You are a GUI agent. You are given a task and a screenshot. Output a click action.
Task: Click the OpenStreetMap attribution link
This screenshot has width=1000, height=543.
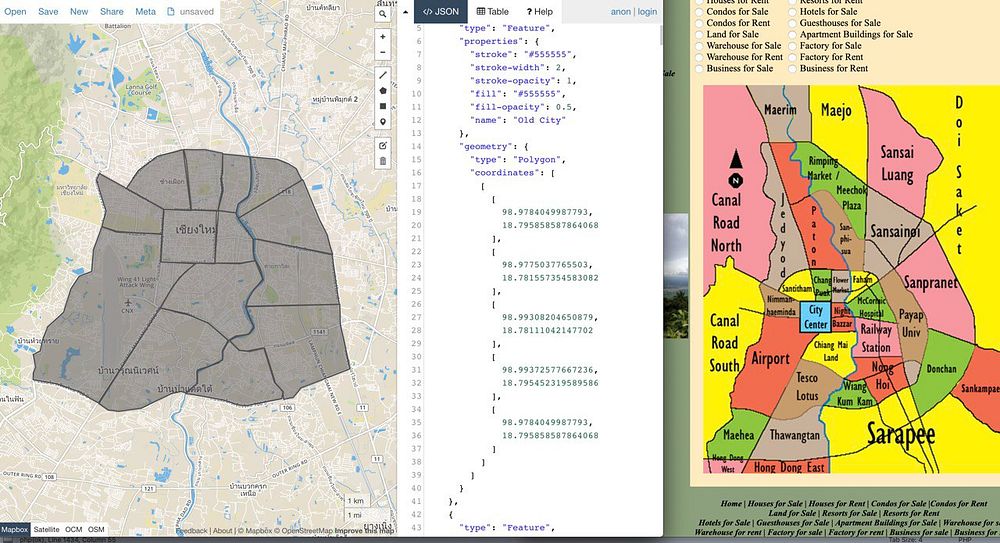coord(305,531)
